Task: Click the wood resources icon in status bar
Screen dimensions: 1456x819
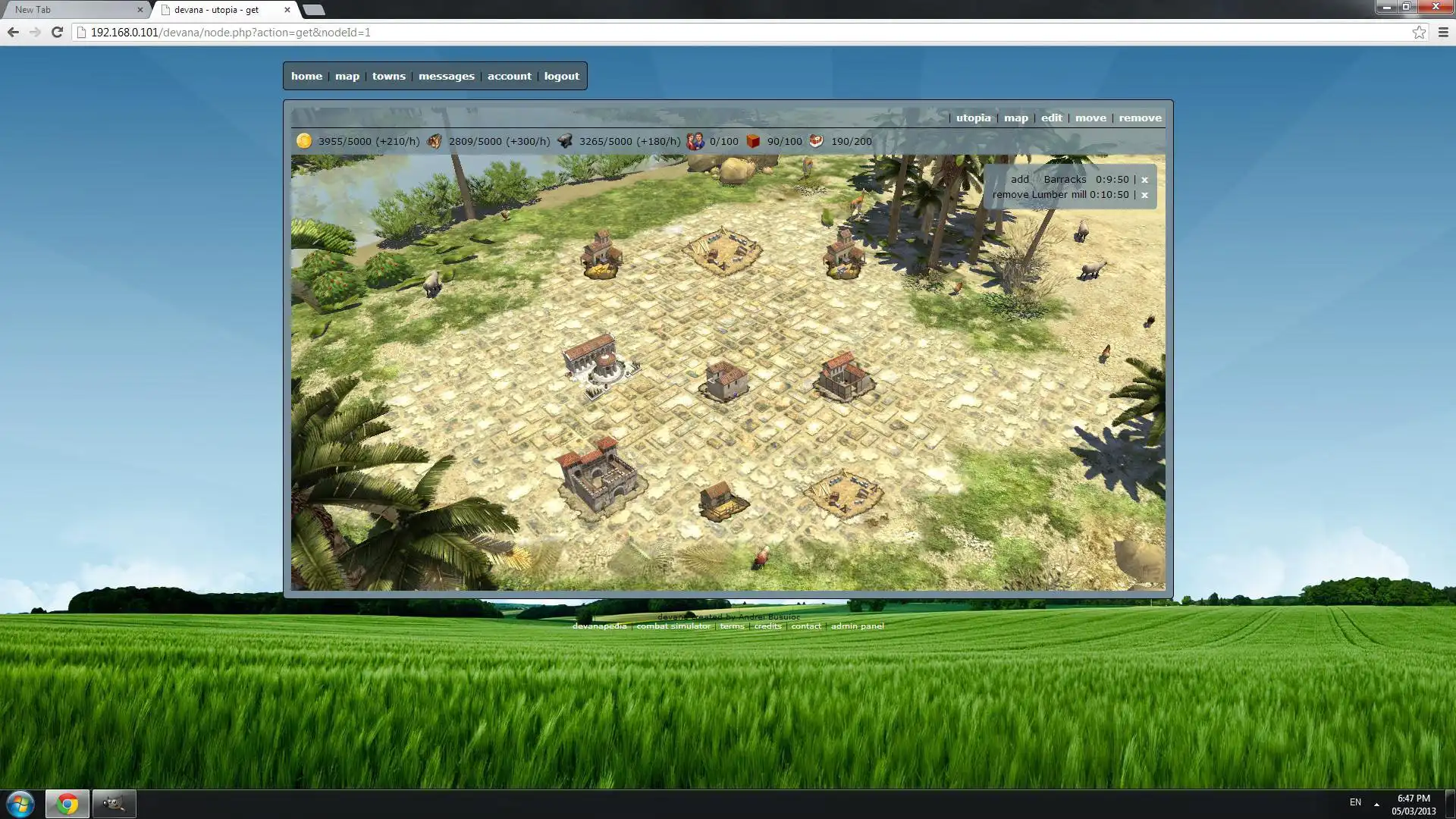Action: pyautogui.click(x=434, y=141)
